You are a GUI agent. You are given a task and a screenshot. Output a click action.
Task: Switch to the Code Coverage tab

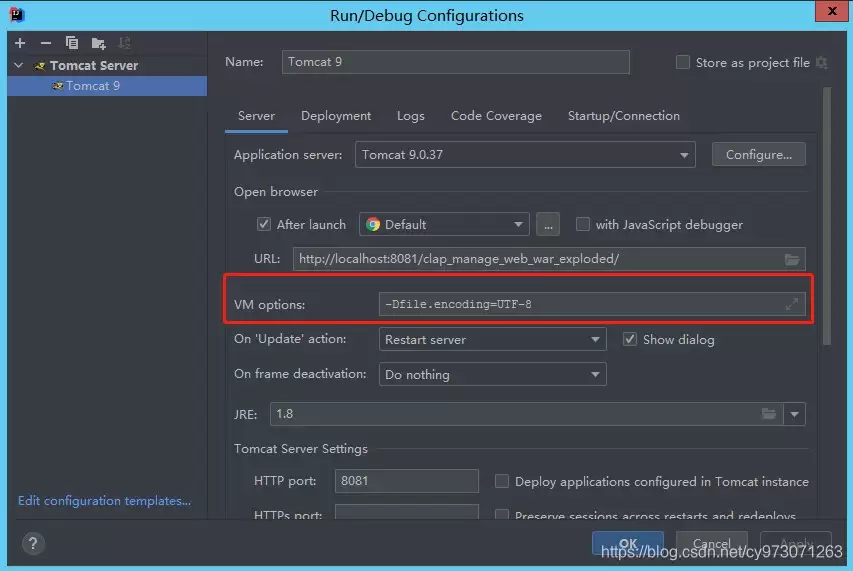pyautogui.click(x=496, y=116)
